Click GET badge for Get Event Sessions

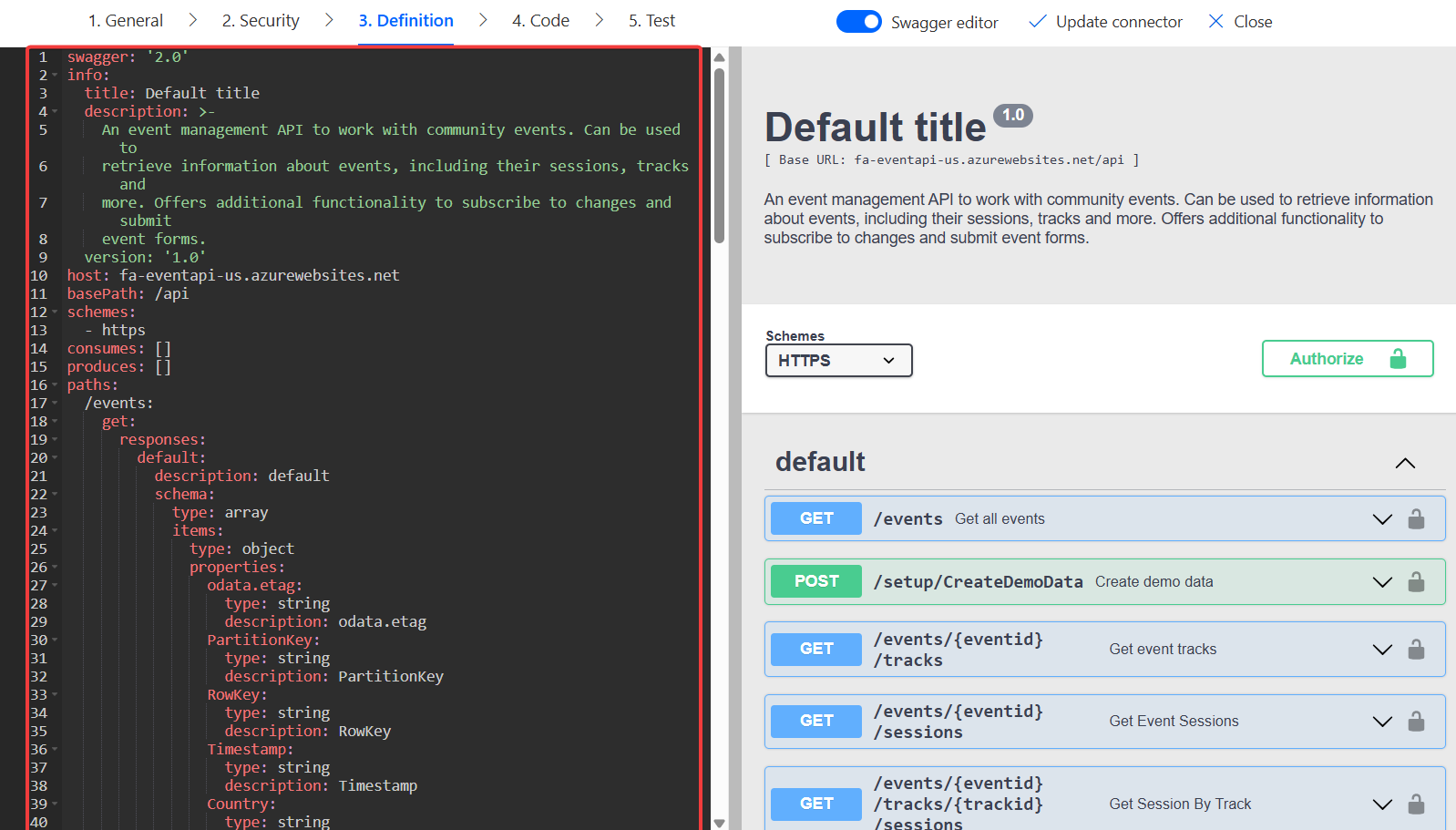[816, 721]
